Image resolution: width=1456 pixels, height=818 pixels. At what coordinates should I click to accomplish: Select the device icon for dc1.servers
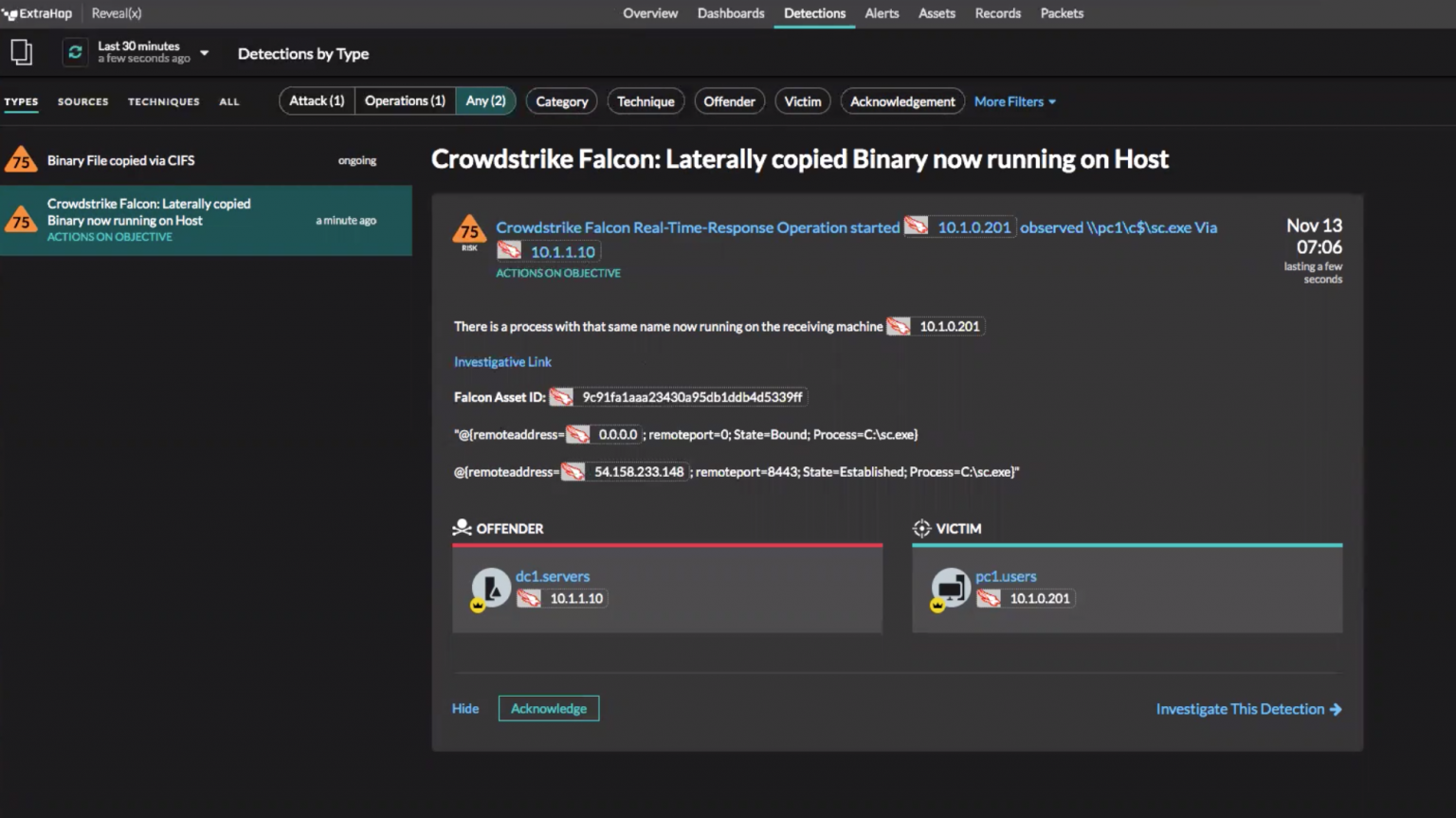click(491, 586)
